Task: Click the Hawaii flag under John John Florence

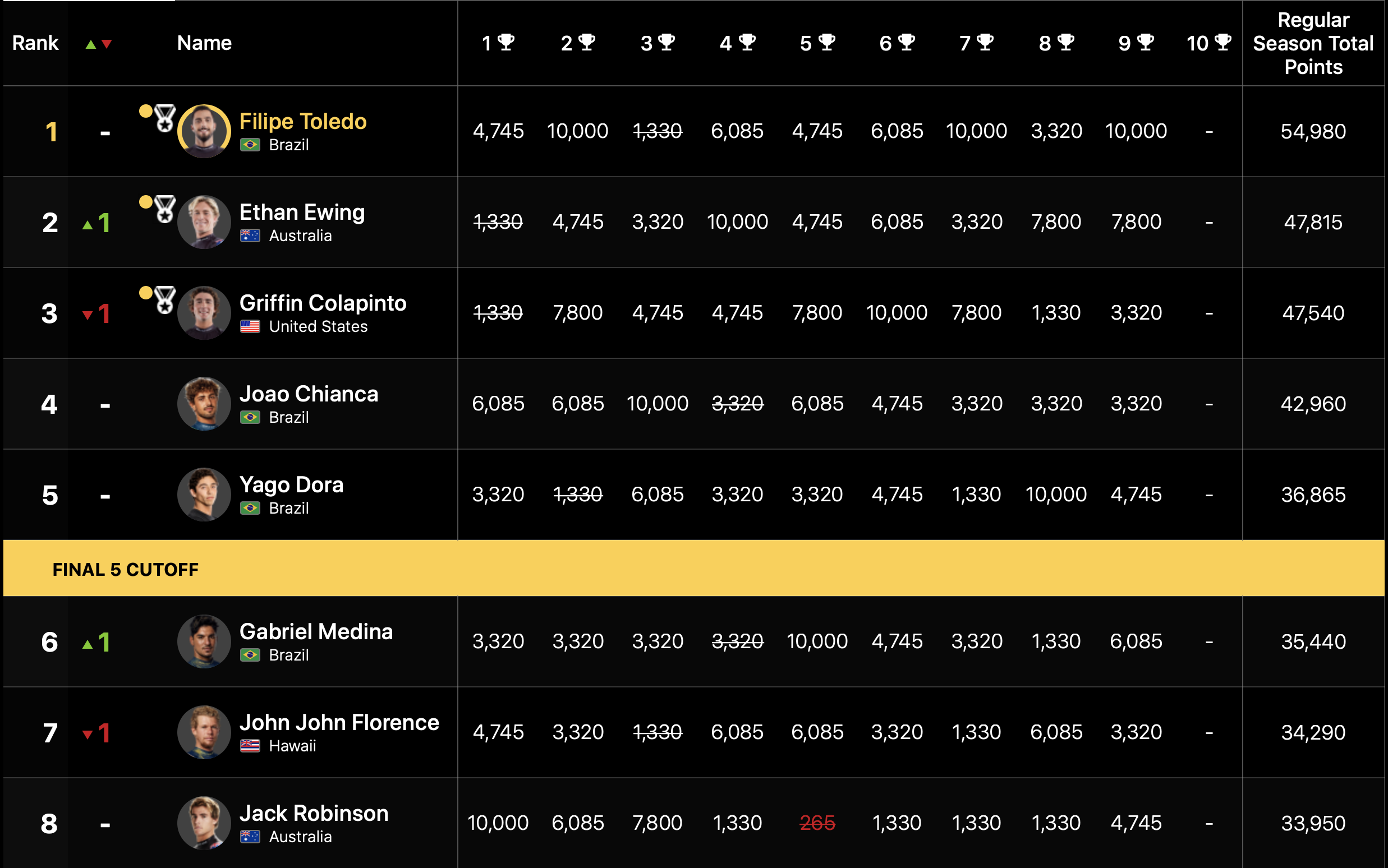Action: click(250, 746)
